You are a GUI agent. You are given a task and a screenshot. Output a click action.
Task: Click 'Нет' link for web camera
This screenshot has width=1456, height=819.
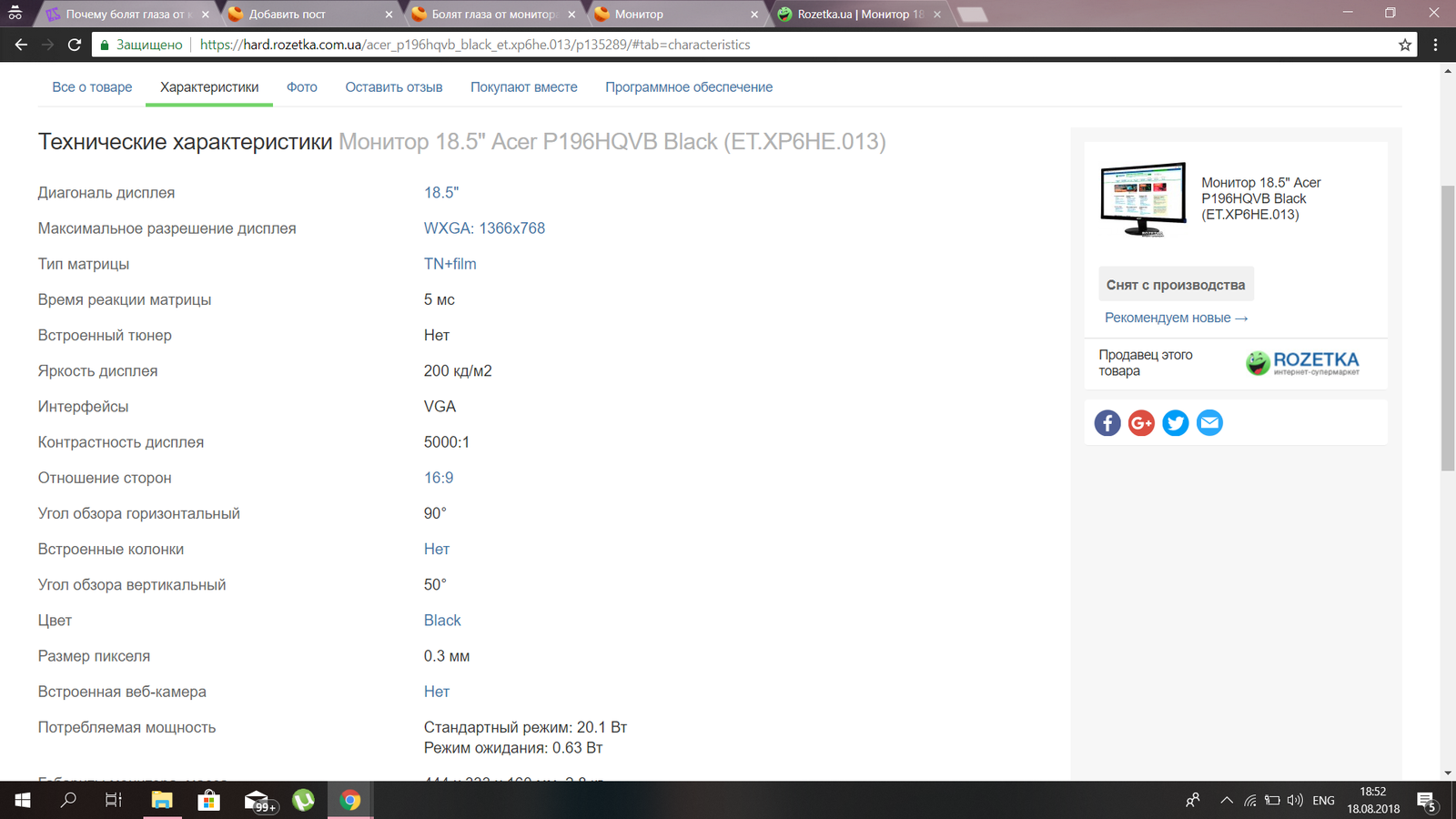point(437,692)
